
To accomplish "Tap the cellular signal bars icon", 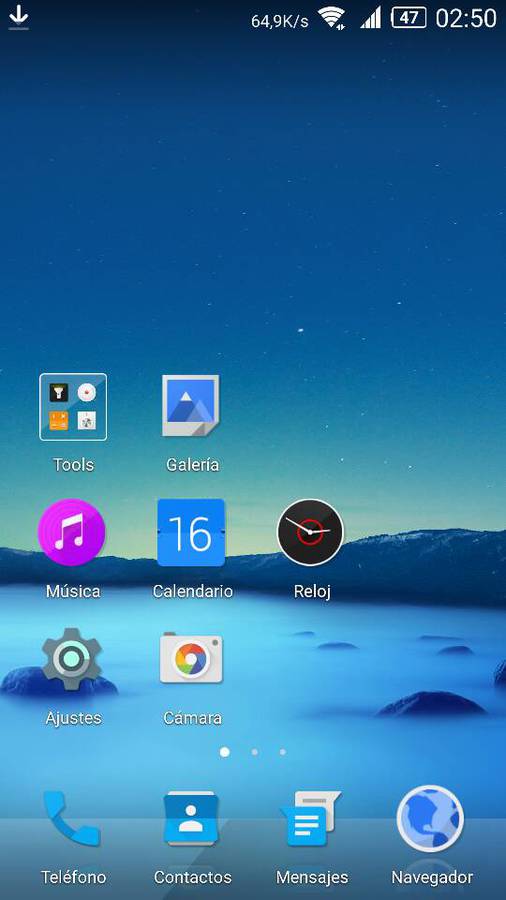I will 371,18.
